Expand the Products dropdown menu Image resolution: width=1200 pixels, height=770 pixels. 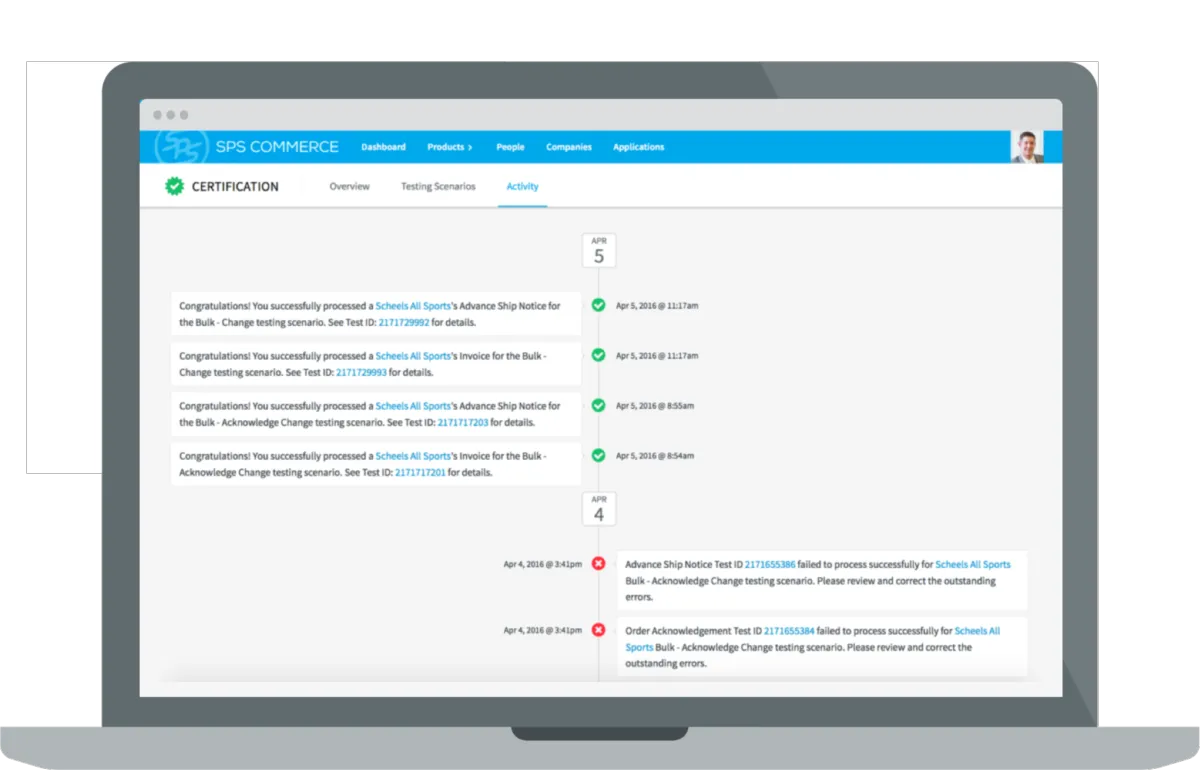coord(450,147)
